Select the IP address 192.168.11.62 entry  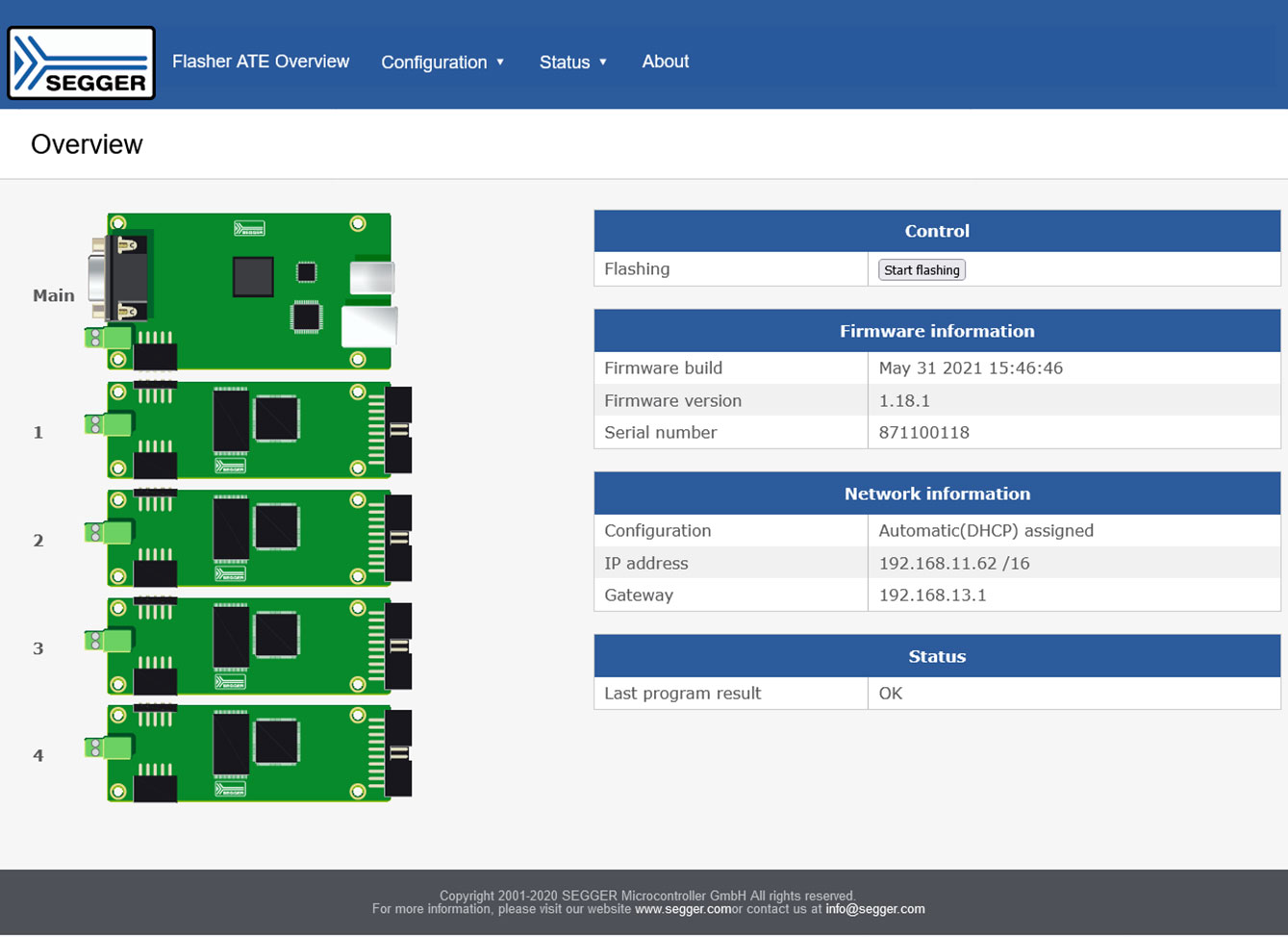(x=952, y=563)
